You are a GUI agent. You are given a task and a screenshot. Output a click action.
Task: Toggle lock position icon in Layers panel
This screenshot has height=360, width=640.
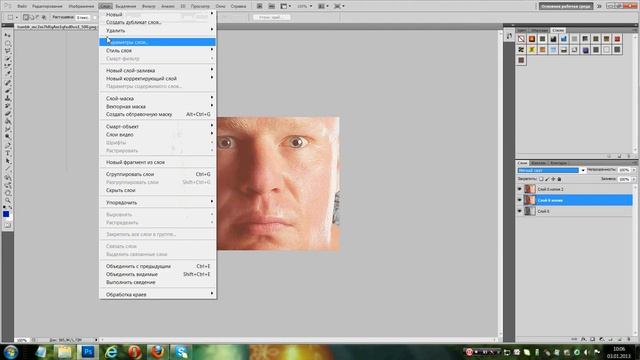[553, 179]
